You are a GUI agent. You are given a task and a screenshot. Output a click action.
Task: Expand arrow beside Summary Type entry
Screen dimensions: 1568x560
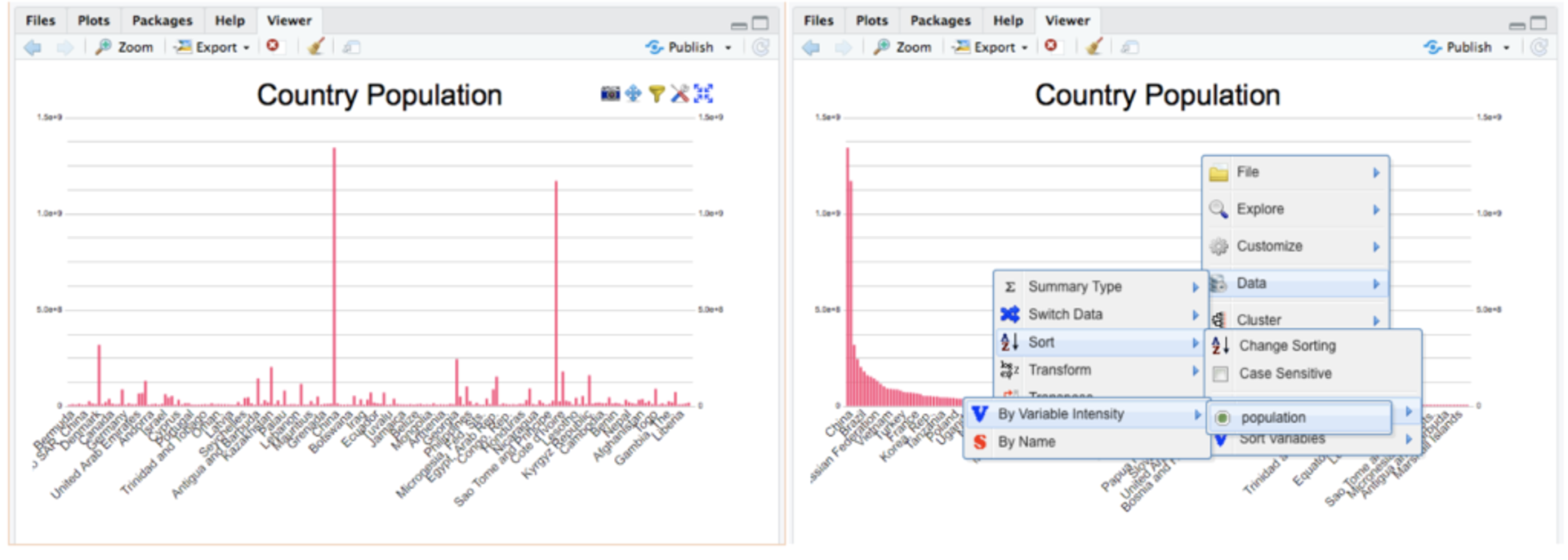[1195, 287]
